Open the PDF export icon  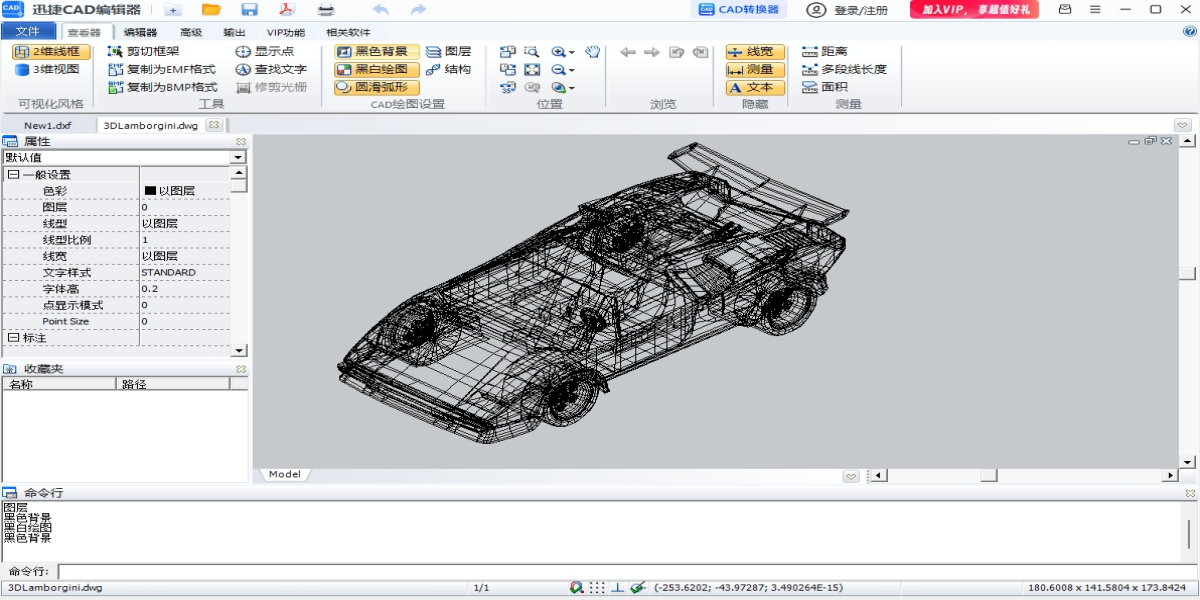pos(286,10)
